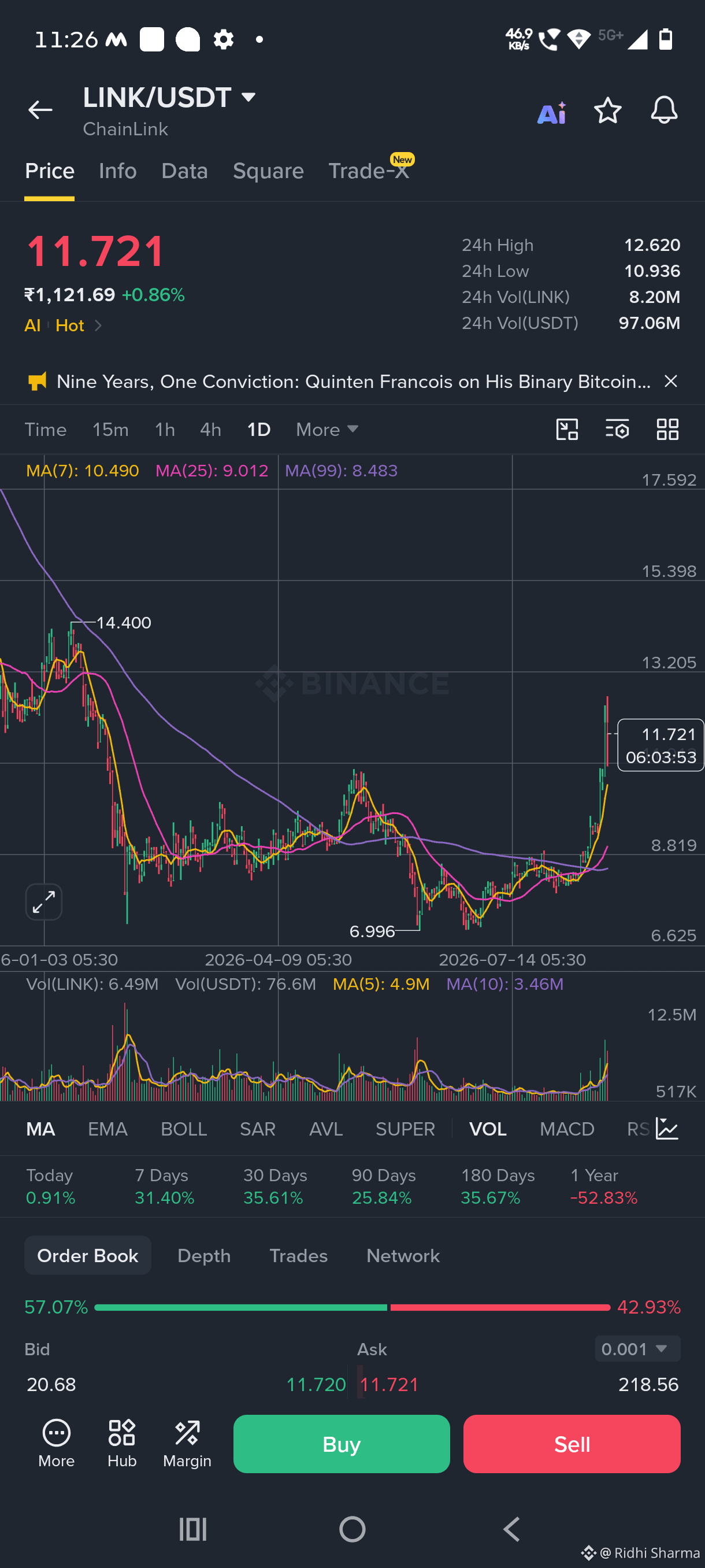Toggle the MA indicator
The width and height of the screenshot is (705, 1568).
point(41,1129)
